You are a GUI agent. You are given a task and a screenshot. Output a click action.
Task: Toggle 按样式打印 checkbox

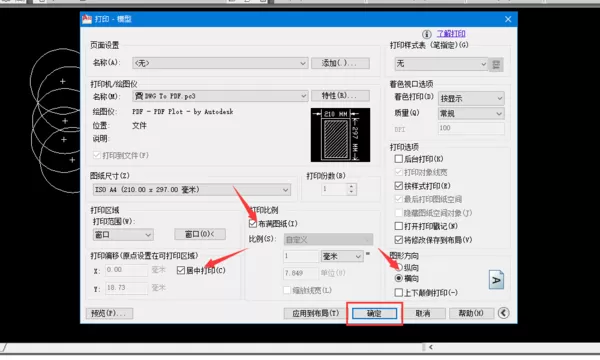tap(398, 186)
